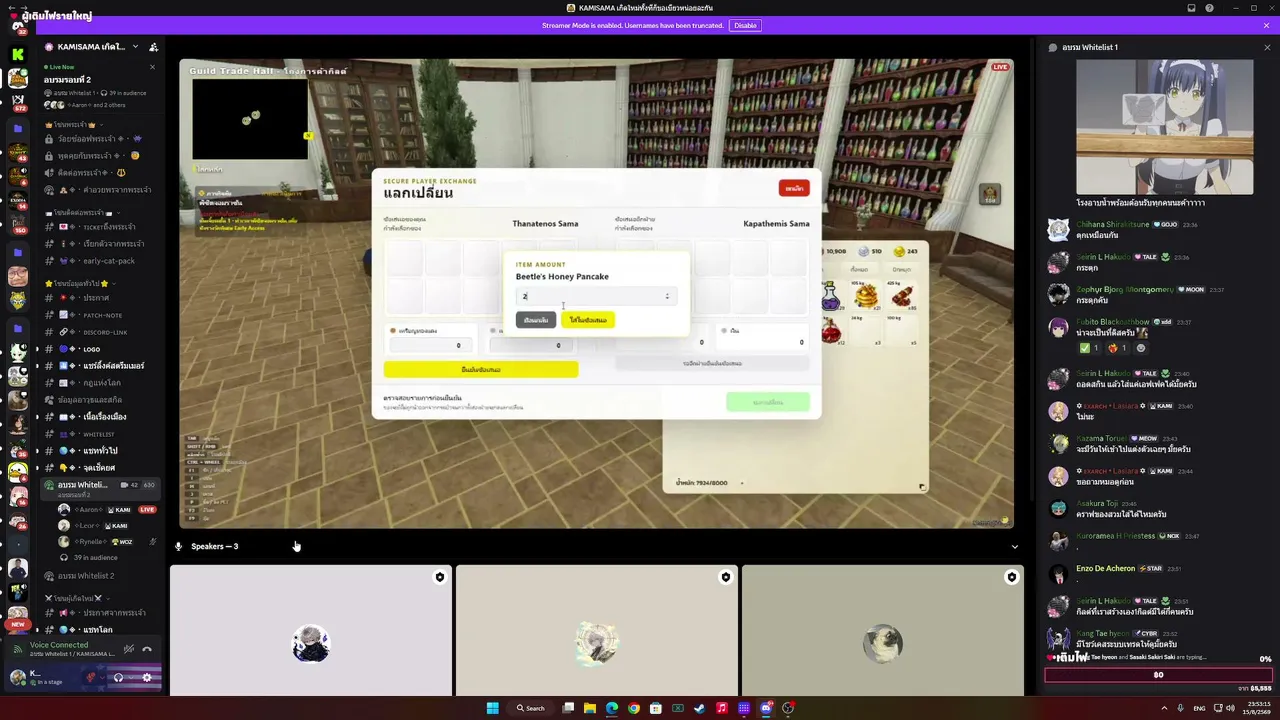
Task: Open the invite people icon beside server name
Action: point(153,47)
